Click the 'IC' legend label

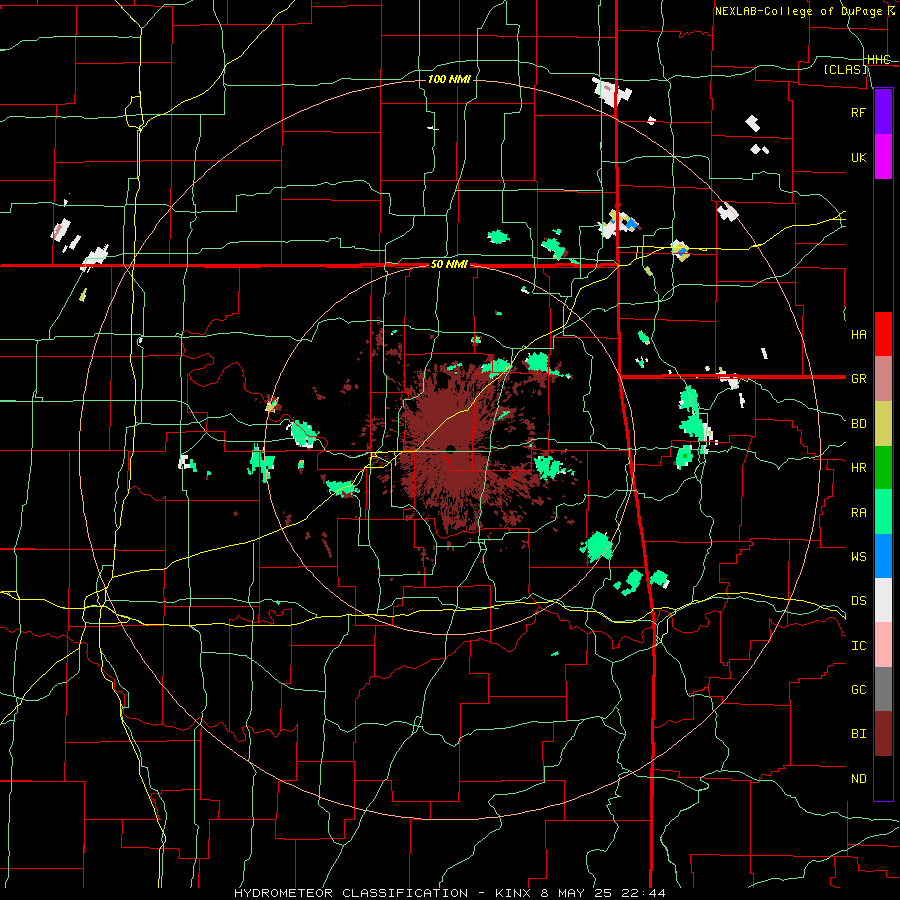pyautogui.click(x=858, y=646)
